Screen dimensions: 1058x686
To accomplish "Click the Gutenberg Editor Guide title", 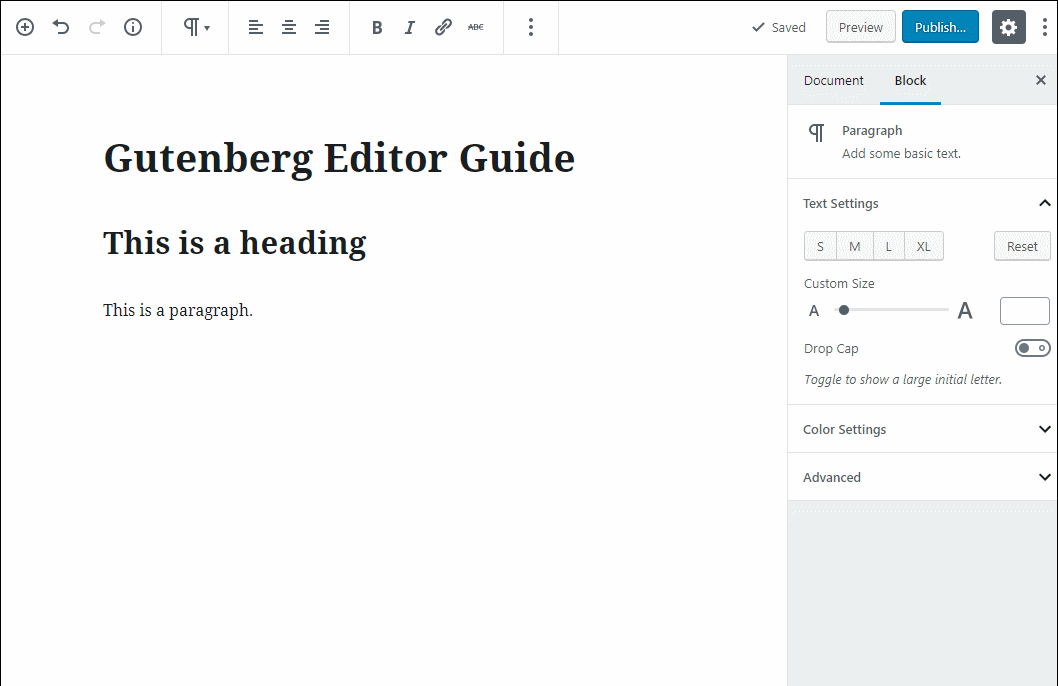I will coord(339,159).
